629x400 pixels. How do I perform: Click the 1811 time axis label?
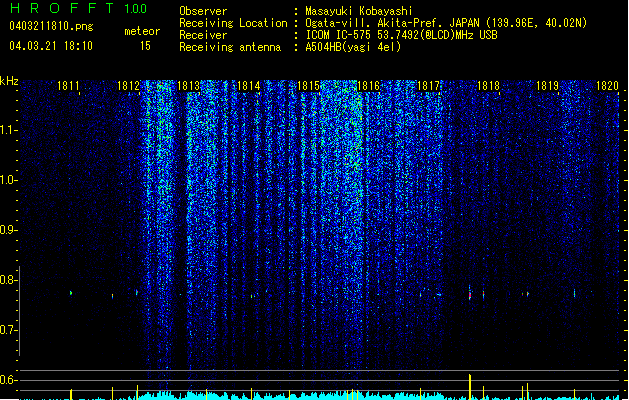point(68,86)
